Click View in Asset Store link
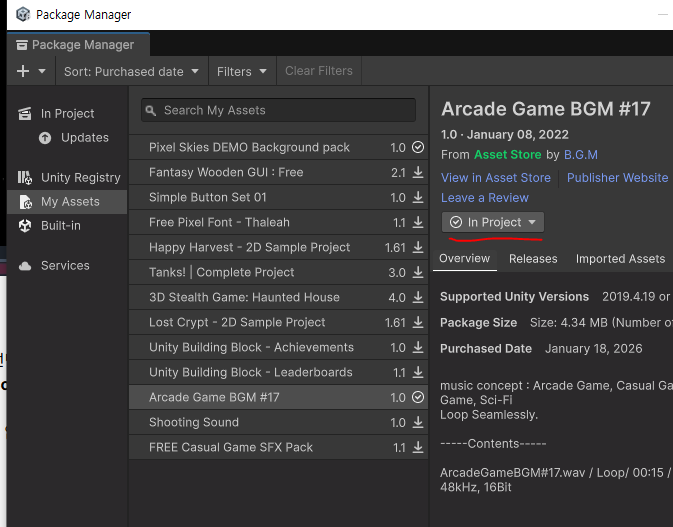 pyautogui.click(x=496, y=178)
